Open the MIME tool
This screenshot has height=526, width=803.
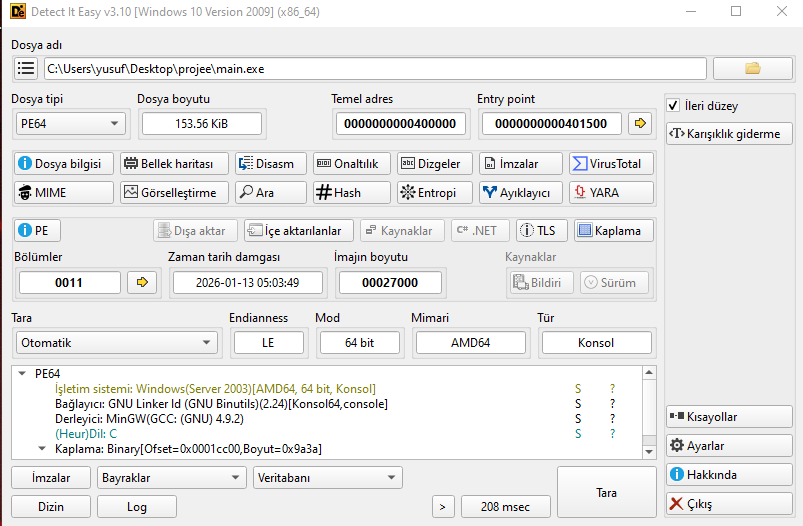pyautogui.click(x=64, y=193)
